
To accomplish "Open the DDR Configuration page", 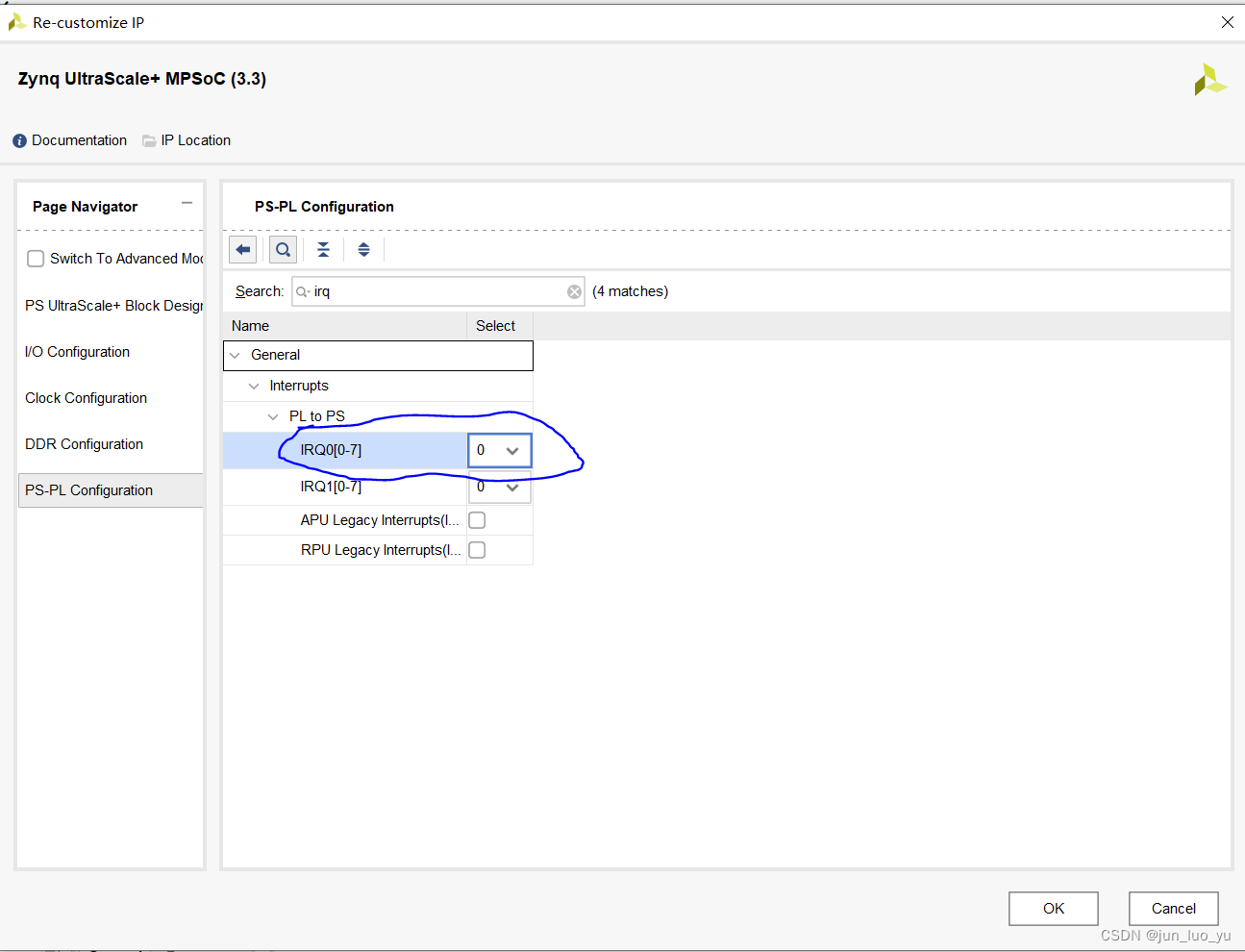I will point(84,444).
